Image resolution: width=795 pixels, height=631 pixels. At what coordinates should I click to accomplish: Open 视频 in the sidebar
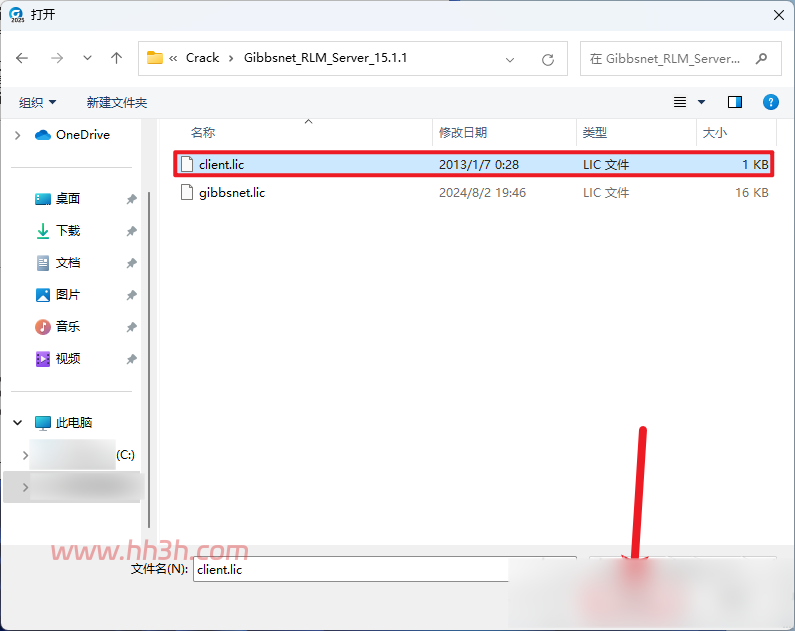click(57, 359)
